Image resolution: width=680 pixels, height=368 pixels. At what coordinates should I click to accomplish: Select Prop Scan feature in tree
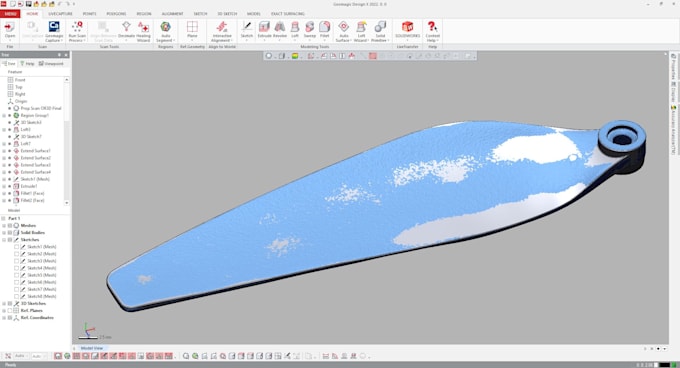coord(41,108)
